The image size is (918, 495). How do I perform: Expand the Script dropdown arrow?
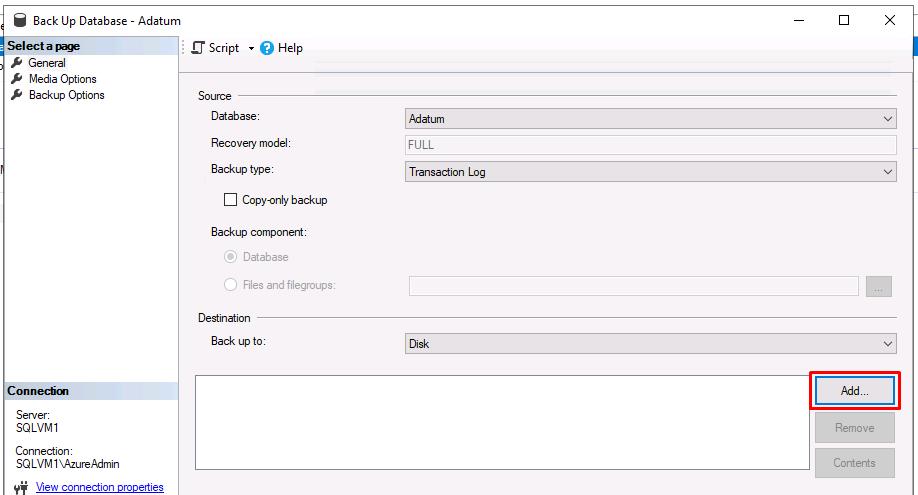tap(251, 49)
